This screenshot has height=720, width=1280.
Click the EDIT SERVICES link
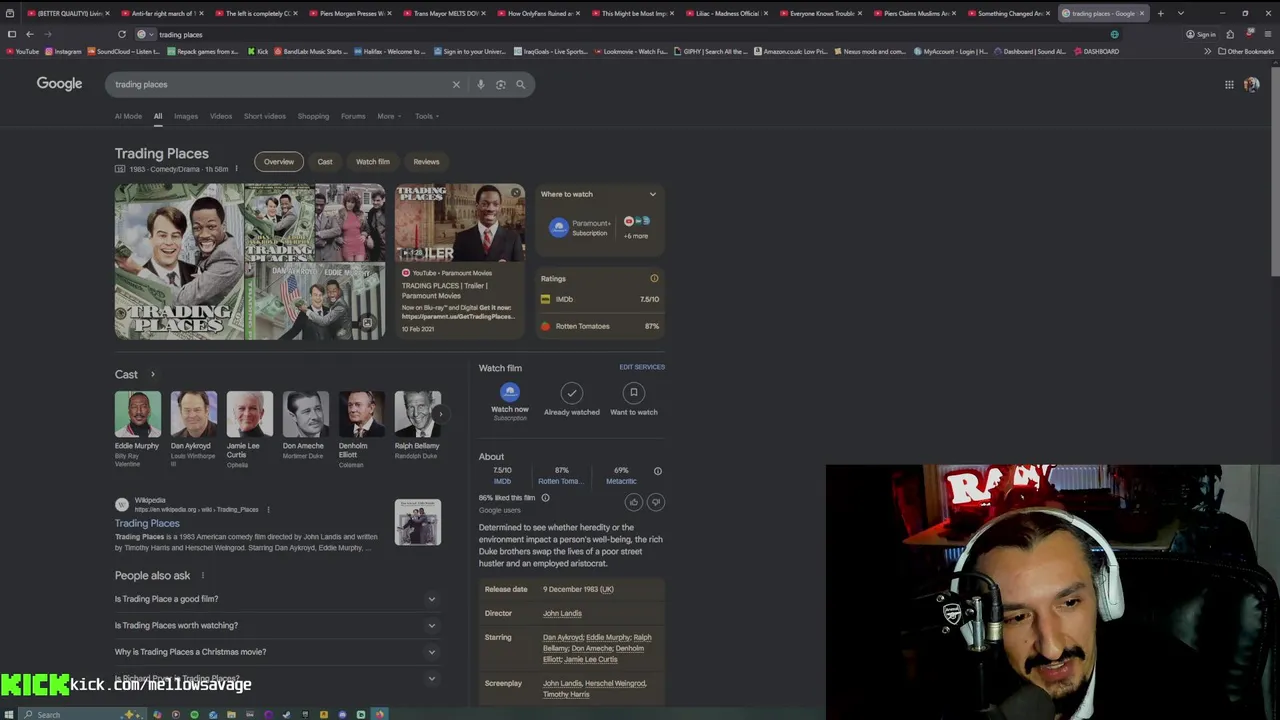(x=642, y=367)
